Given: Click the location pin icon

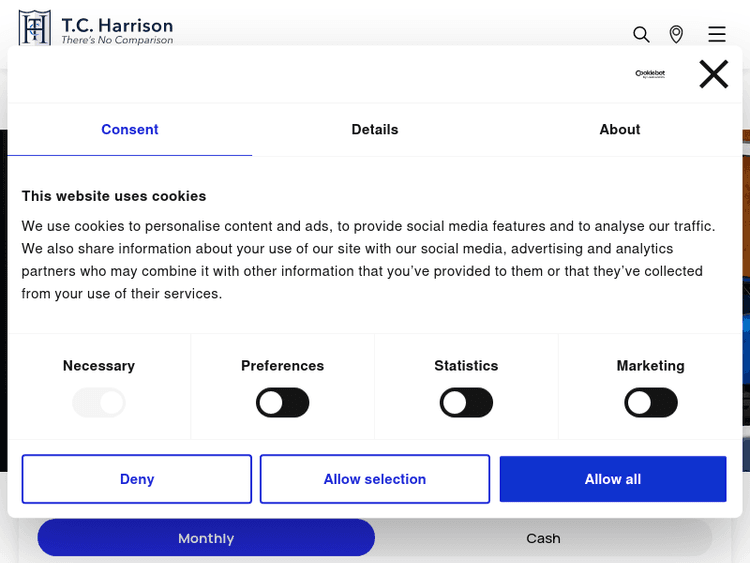Looking at the screenshot, I should click(x=676, y=34).
